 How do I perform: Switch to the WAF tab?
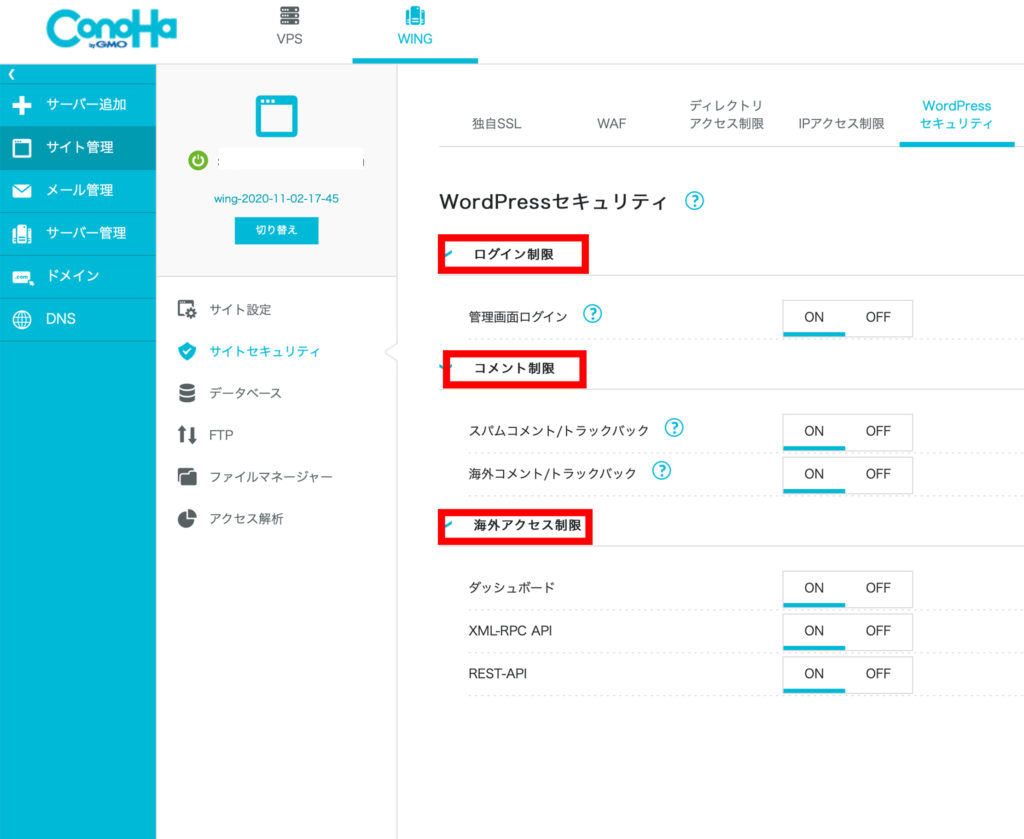pyautogui.click(x=612, y=123)
